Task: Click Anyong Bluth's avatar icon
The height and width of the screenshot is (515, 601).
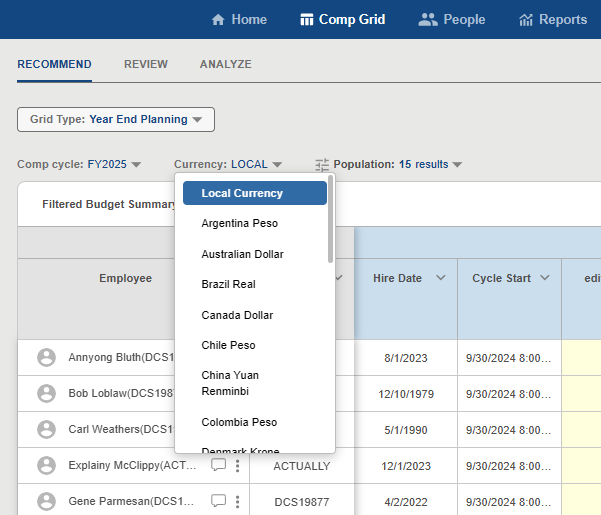Action: click(46, 357)
